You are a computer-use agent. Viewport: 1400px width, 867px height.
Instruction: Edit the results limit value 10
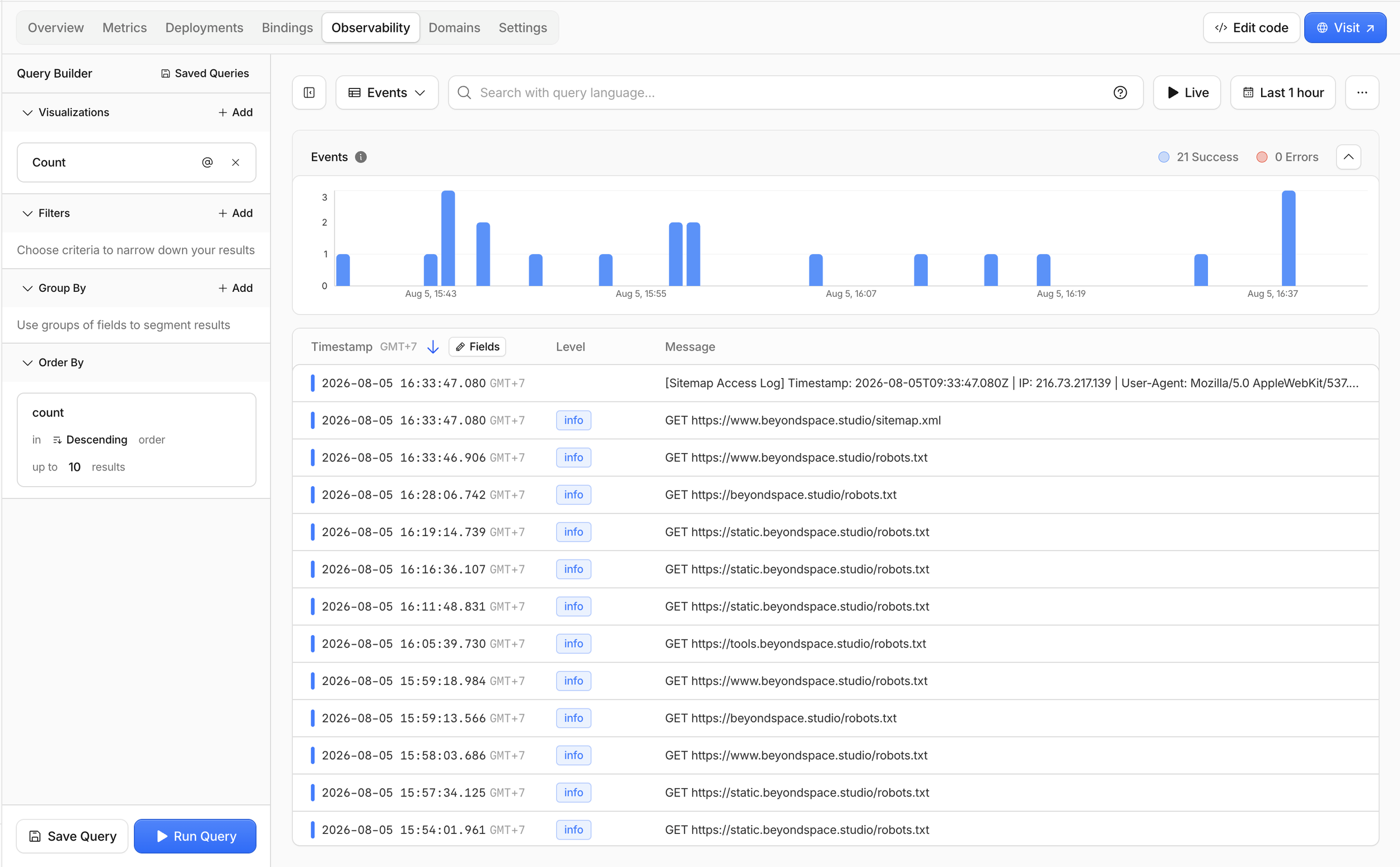74,467
